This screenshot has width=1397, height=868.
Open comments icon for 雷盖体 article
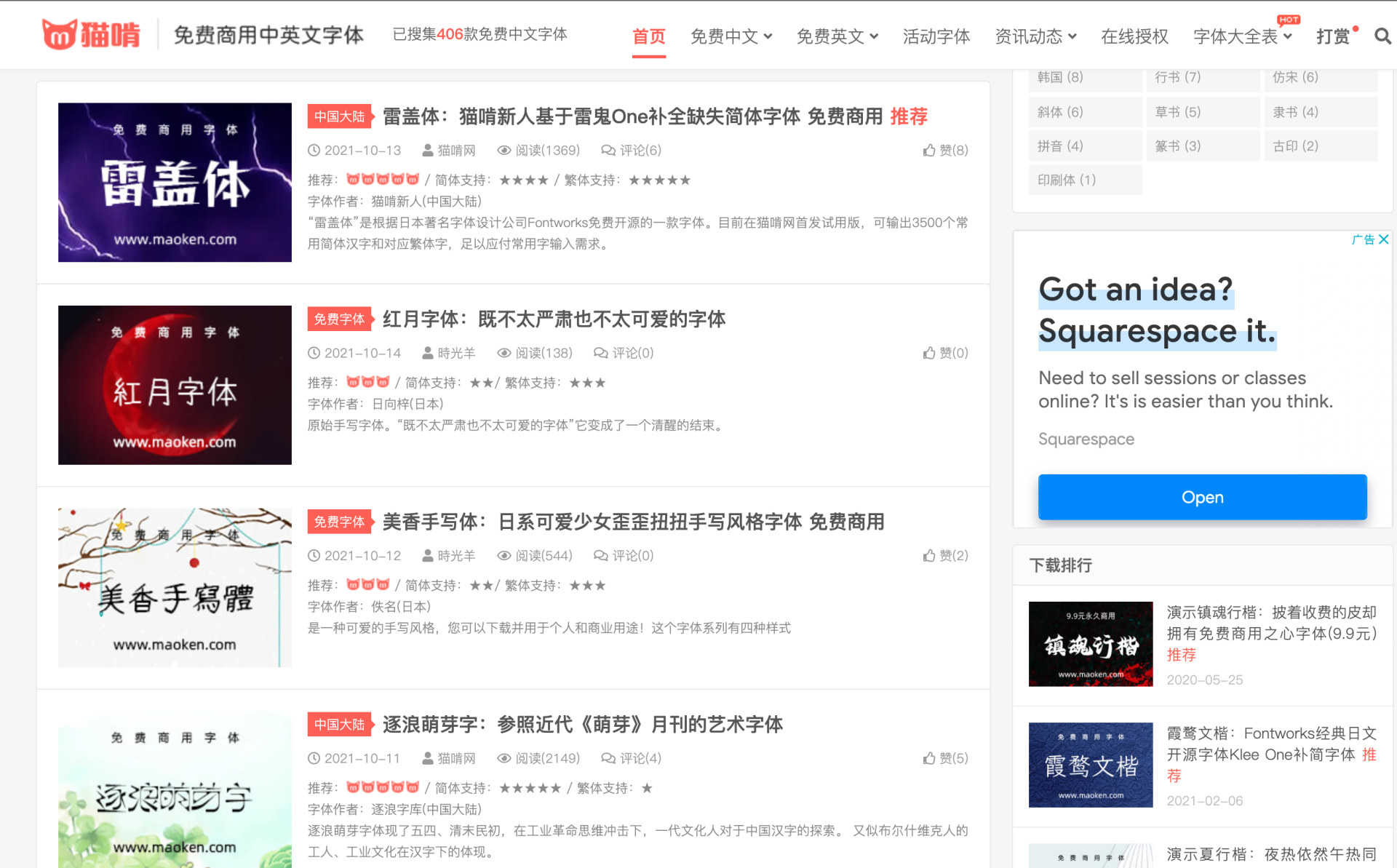click(x=608, y=151)
